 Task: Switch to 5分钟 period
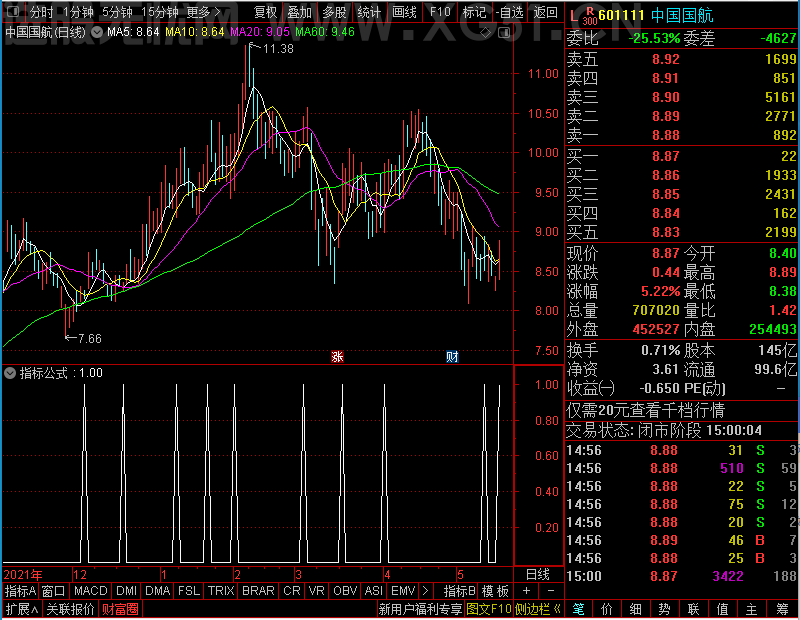pos(117,12)
